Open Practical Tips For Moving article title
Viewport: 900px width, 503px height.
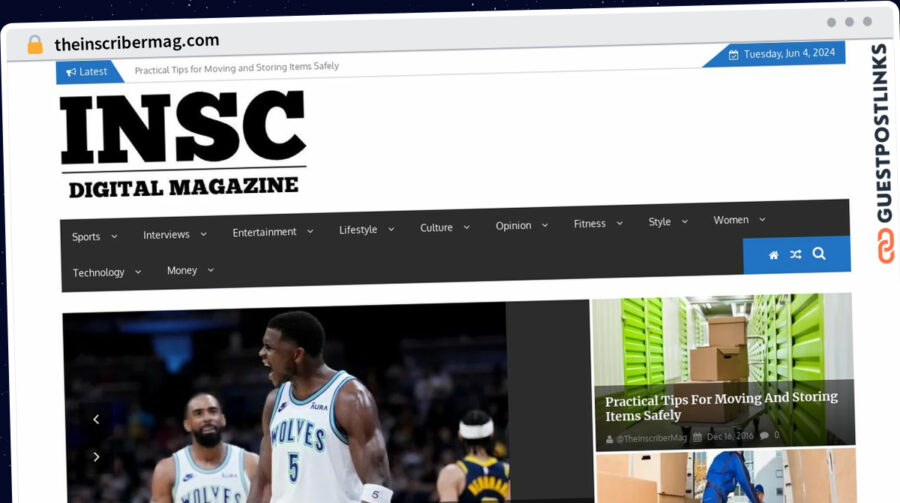click(721, 406)
